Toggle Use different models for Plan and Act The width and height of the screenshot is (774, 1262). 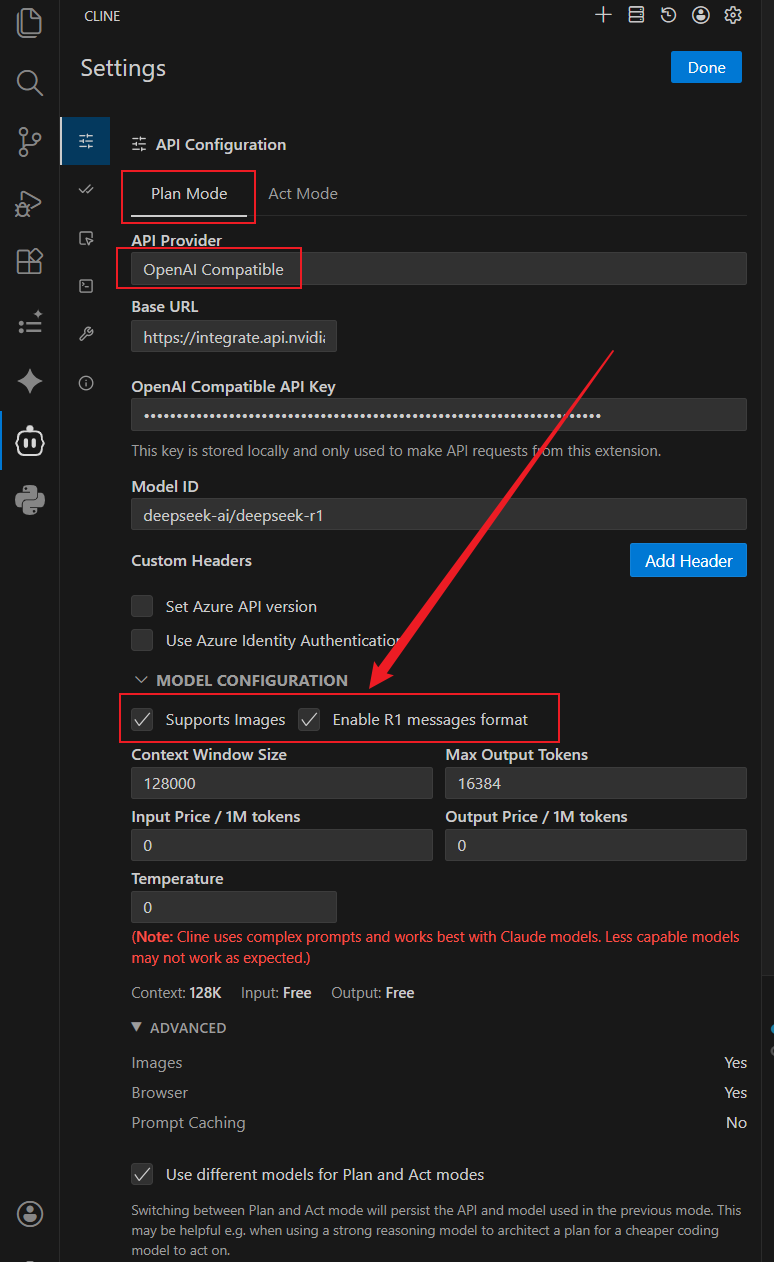(x=143, y=1174)
